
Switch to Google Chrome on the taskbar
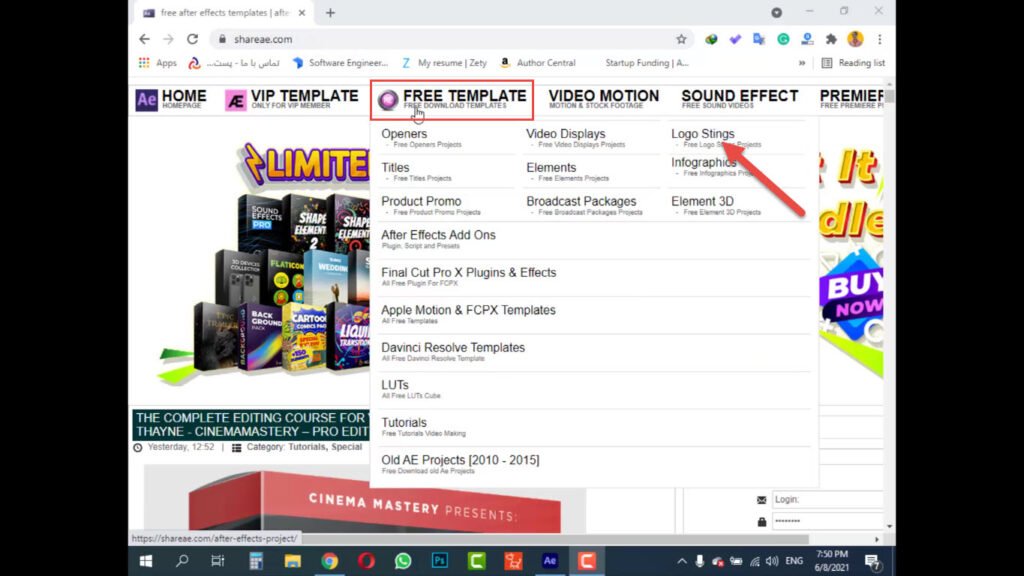(329, 561)
